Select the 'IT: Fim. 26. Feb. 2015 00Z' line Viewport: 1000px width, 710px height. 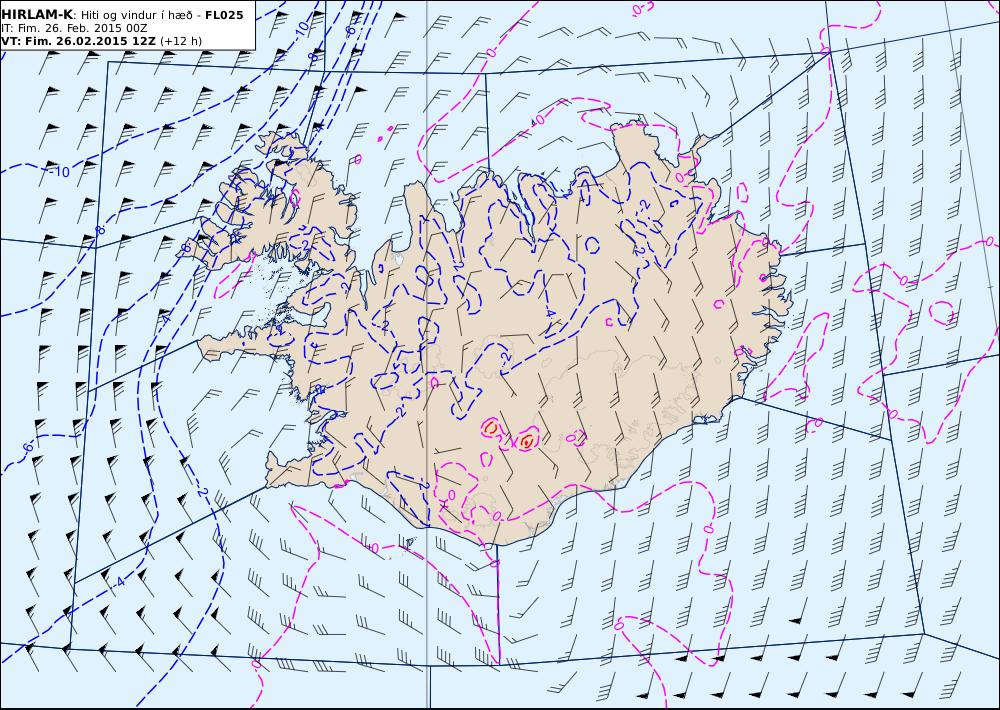pos(75,29)
